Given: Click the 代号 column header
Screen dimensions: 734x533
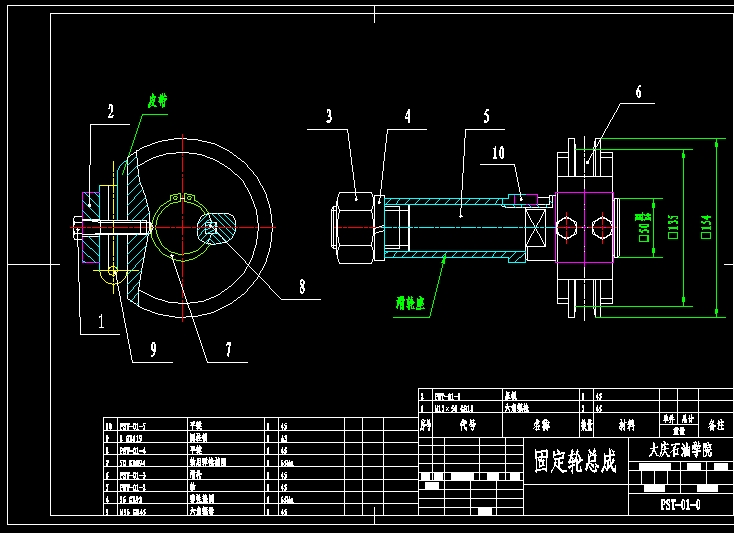Looking at the screenshot, I should [468, 425].
